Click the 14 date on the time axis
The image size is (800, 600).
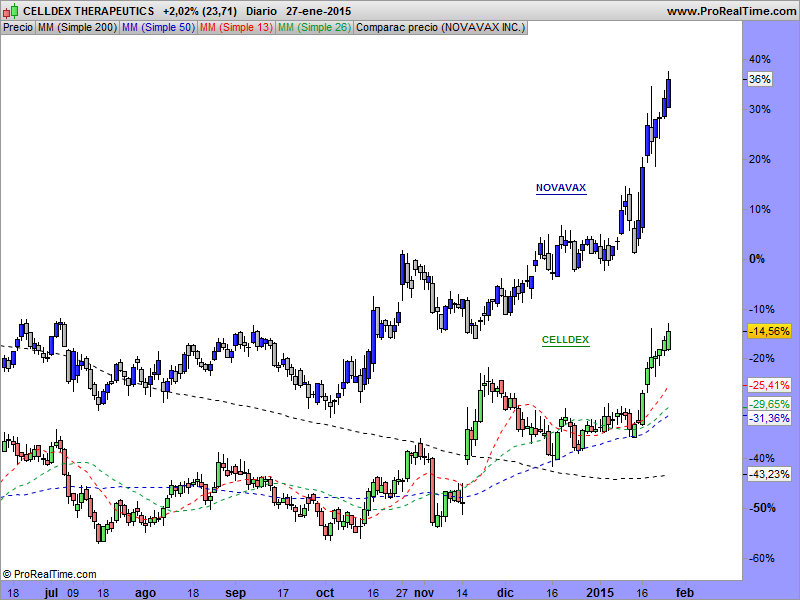[x=462, y=592]
